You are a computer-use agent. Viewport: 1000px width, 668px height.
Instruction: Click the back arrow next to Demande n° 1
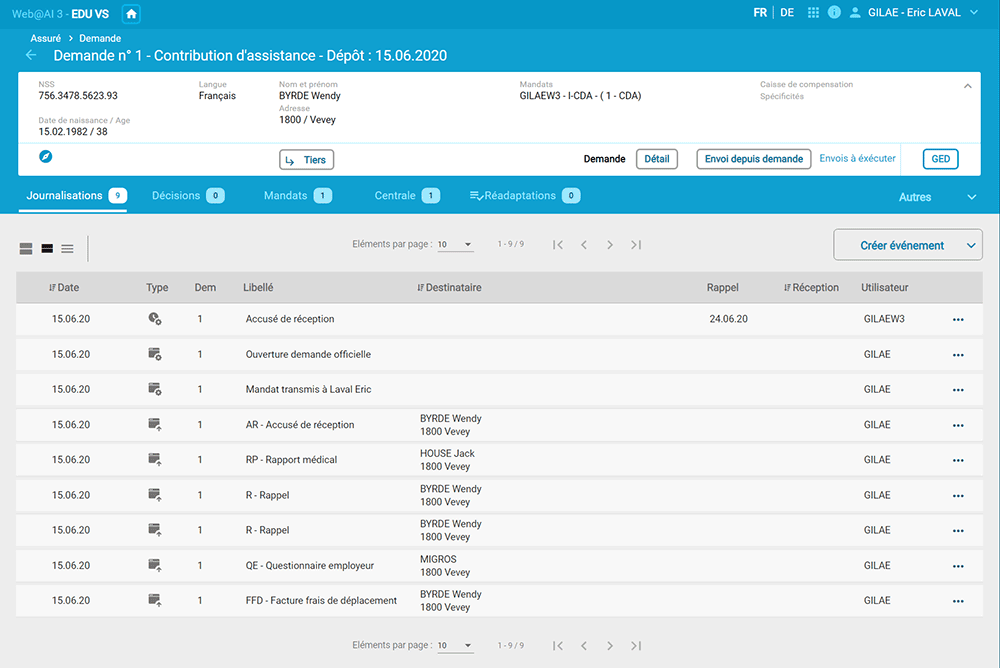pyautogui.click(x=29, y=56)
